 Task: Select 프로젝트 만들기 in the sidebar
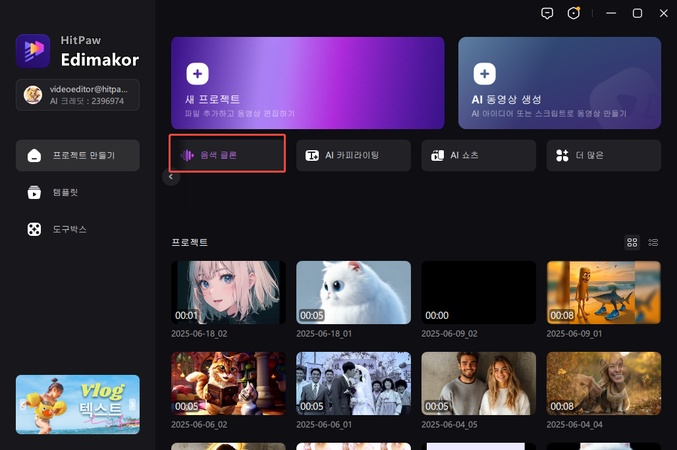78,155
